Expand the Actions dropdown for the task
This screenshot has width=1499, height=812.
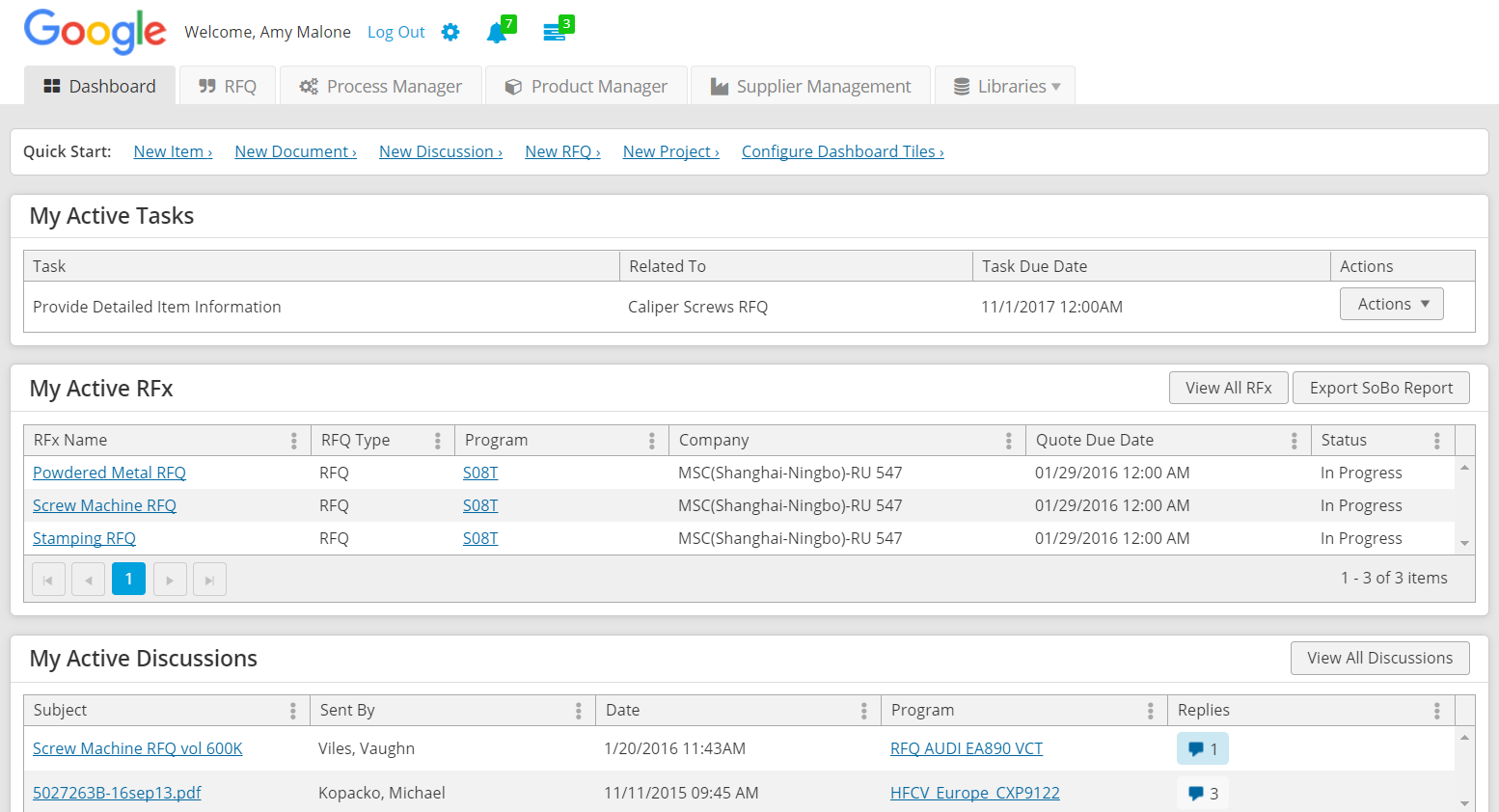[1391, 304]
